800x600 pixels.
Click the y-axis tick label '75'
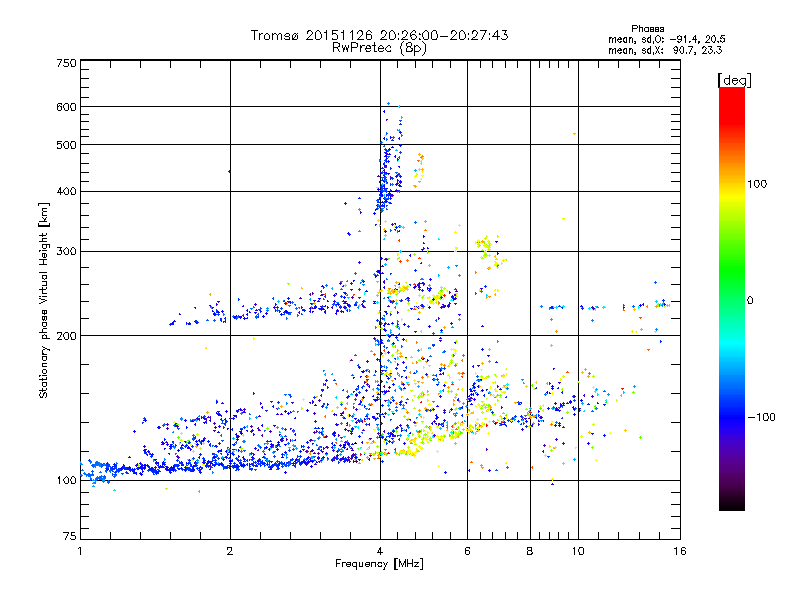pos(70,536)
